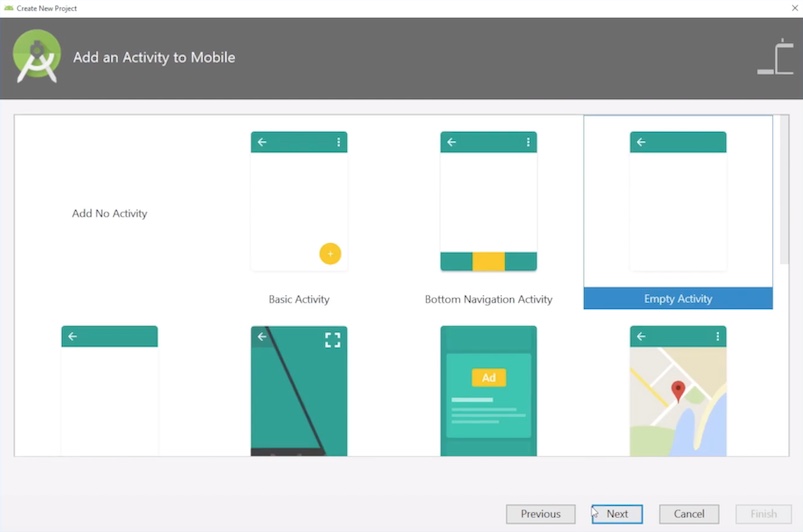Viewport: 803px width, 532px height.
Task: Select the Empty Activity template thumbnail
Action: (678, 201)
